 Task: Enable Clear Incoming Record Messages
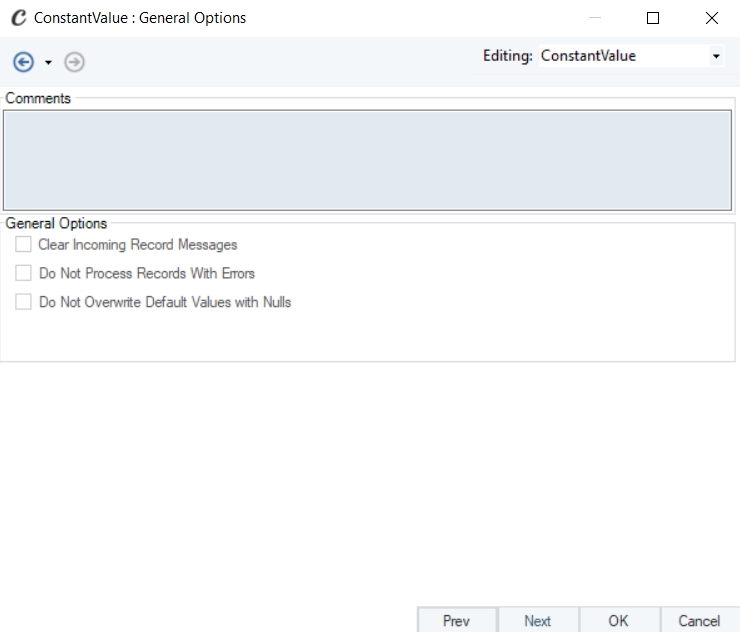pos(24,245)
